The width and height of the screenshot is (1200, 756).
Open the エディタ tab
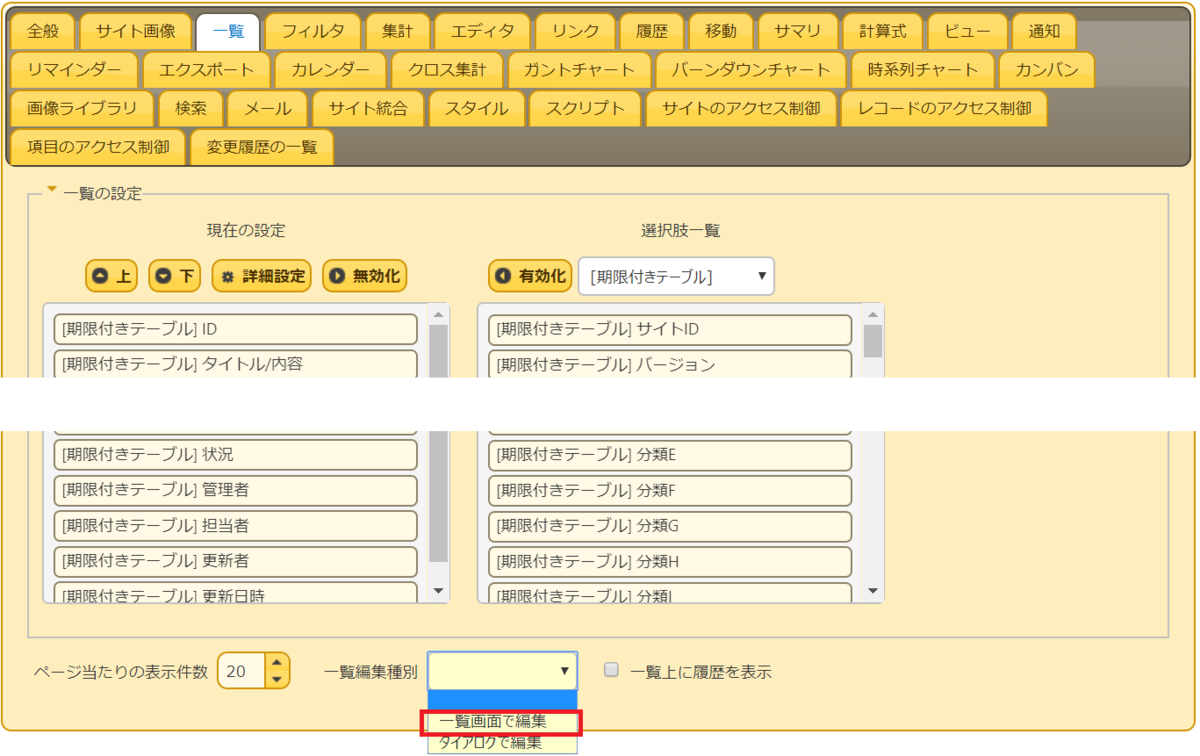(x=482, y=31)
